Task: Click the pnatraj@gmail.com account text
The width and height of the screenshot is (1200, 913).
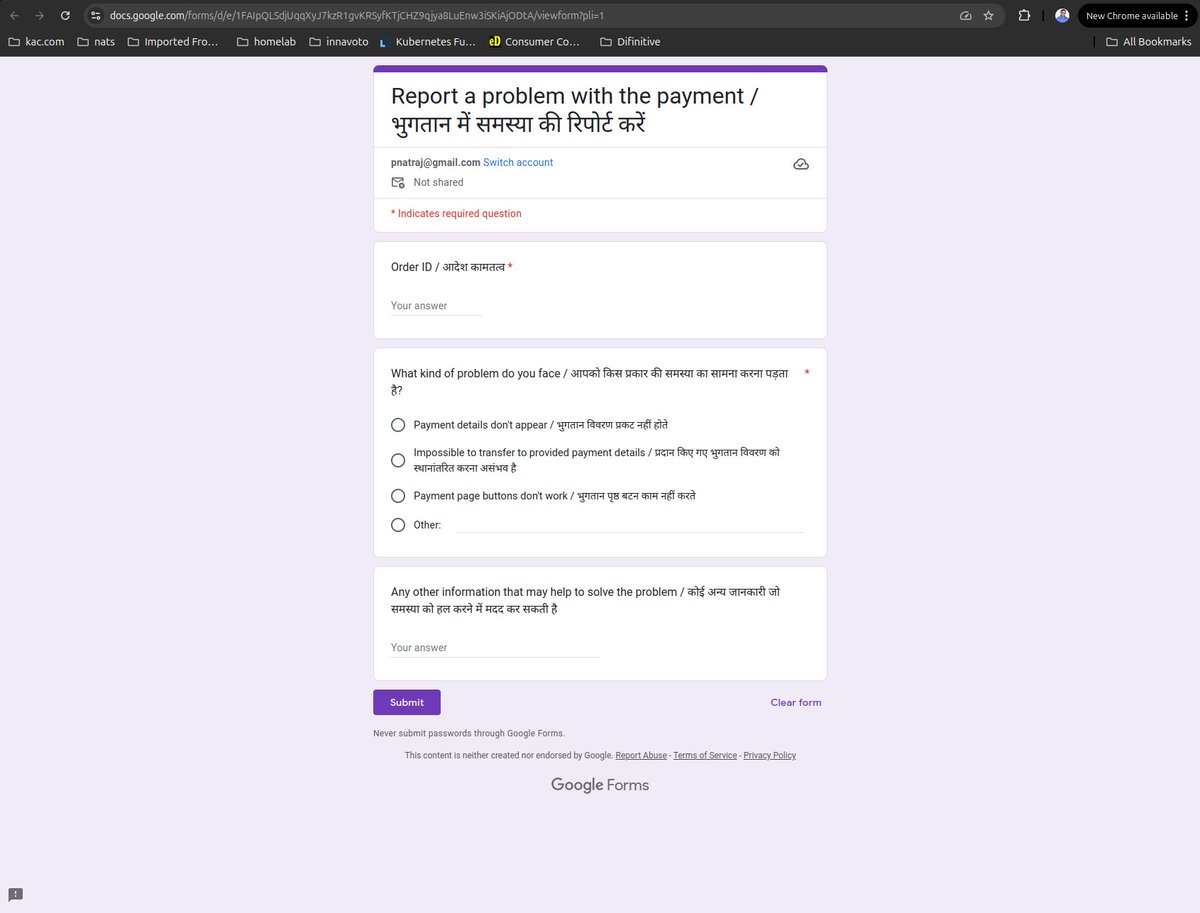Action: coord(436,162)
